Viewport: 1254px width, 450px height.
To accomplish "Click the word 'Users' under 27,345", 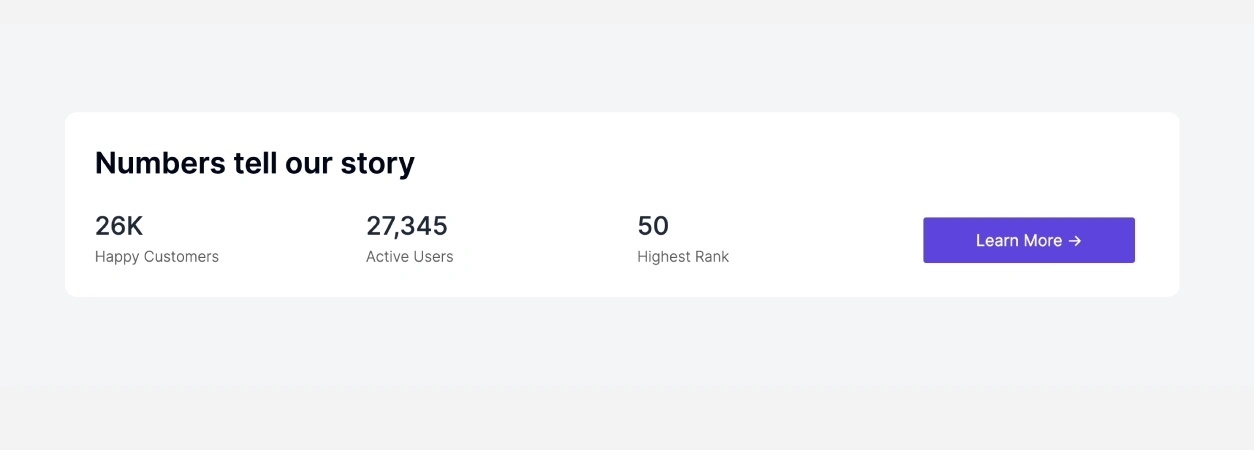I will pyautogui.click(x=433, y=257).
